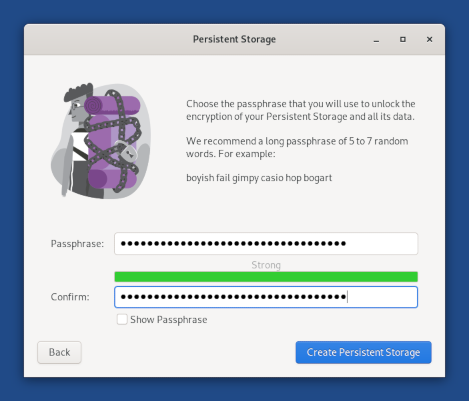
Task: Click the Persistent Storage title bar text
Action: (x=234, y=39)
